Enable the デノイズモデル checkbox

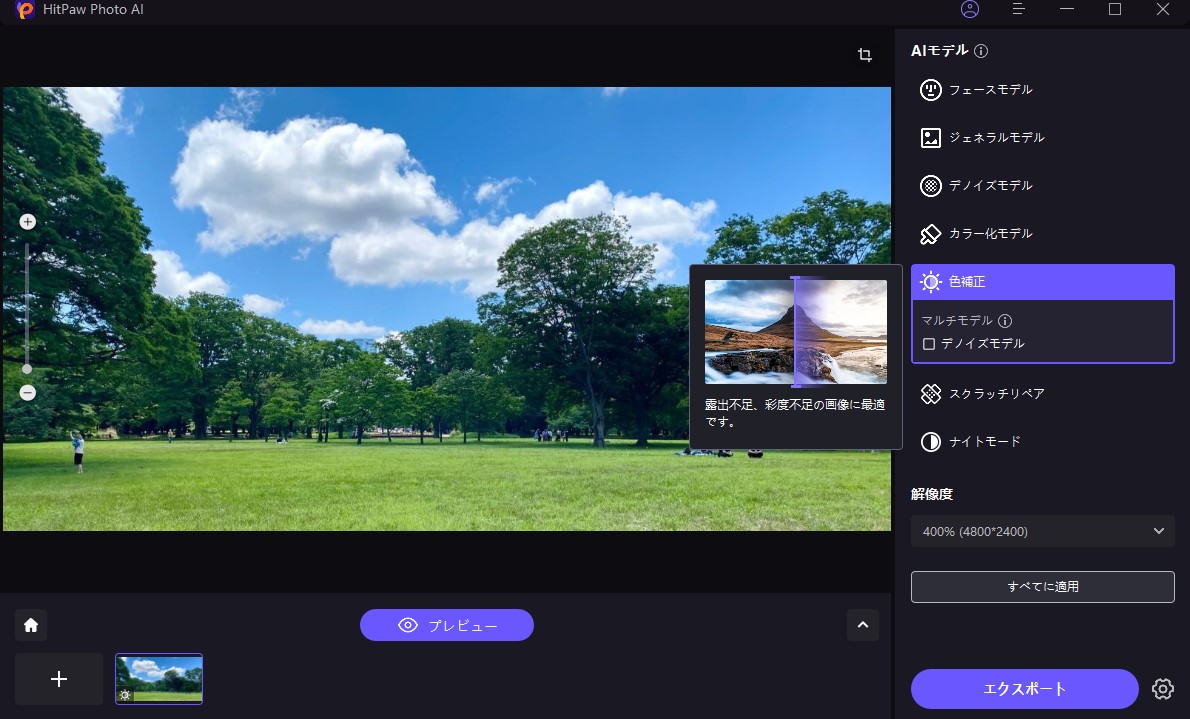coord(929,344)
